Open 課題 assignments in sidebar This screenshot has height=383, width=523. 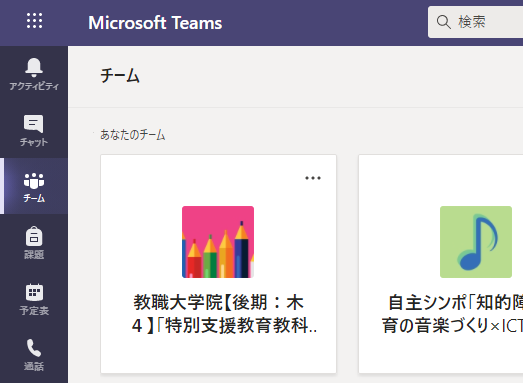(34, 243)
